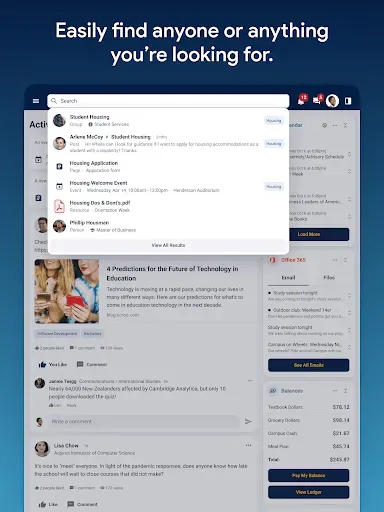
Task: Click You Like thumbs-up on the 4 Predictions article
Action: pos(53,364)
